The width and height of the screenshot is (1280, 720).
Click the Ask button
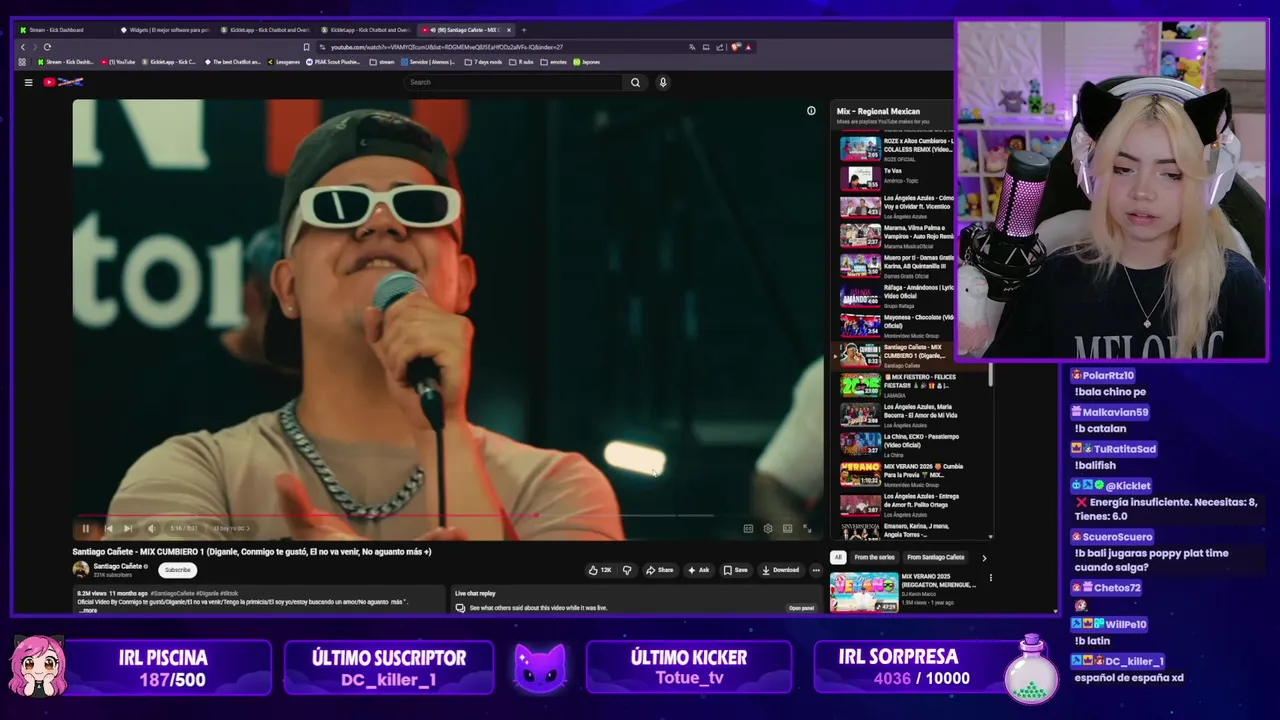pos(698,570)
